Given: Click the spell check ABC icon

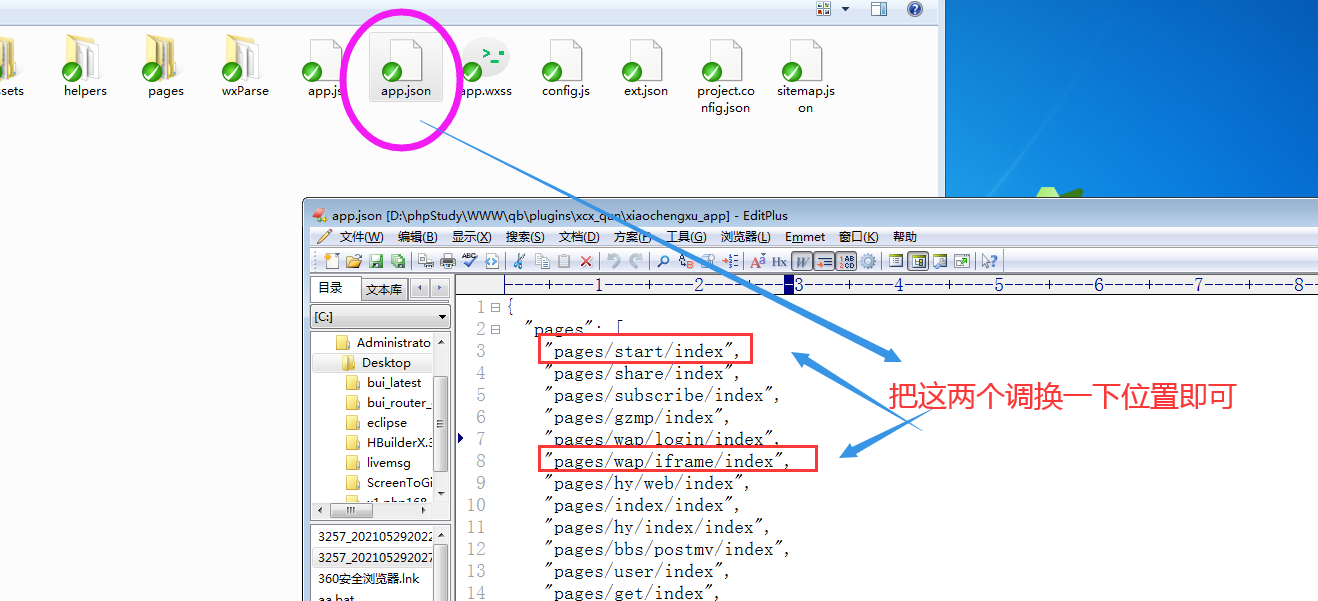Looking at the screenshot, I should coord(469,261).
